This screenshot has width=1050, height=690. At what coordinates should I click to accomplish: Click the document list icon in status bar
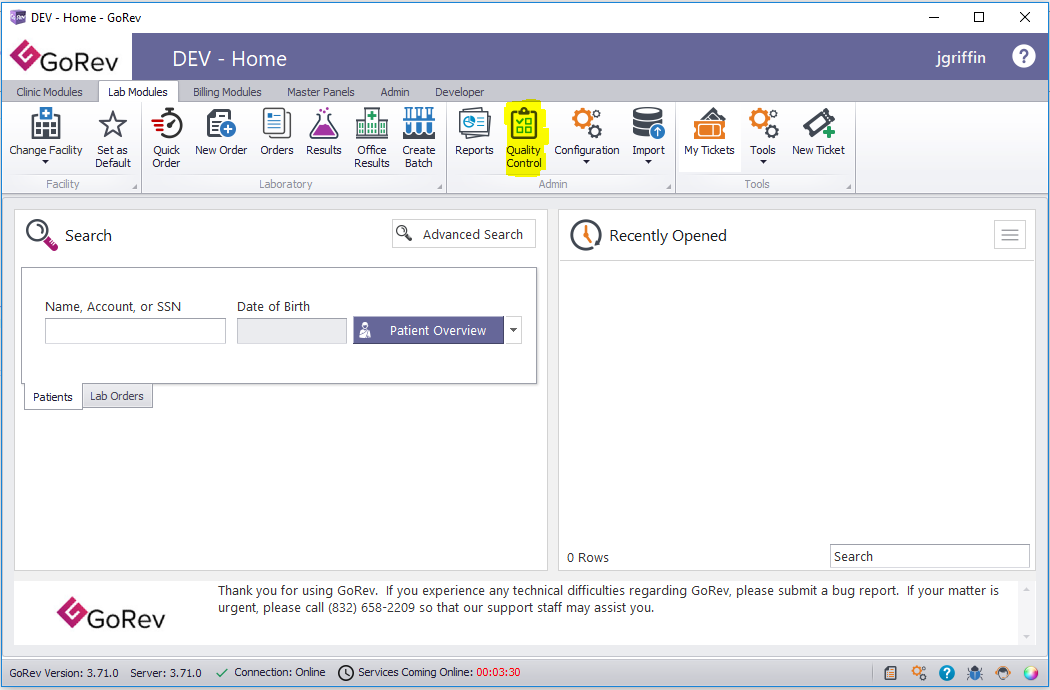pos(890,673)
